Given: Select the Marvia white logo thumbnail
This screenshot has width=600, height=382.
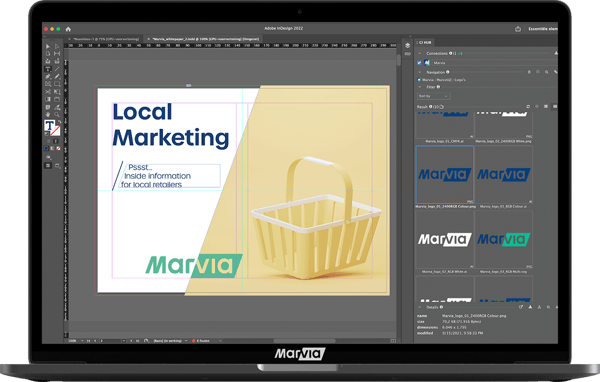Looking at the screenshot, I should [x=445, y=240].
